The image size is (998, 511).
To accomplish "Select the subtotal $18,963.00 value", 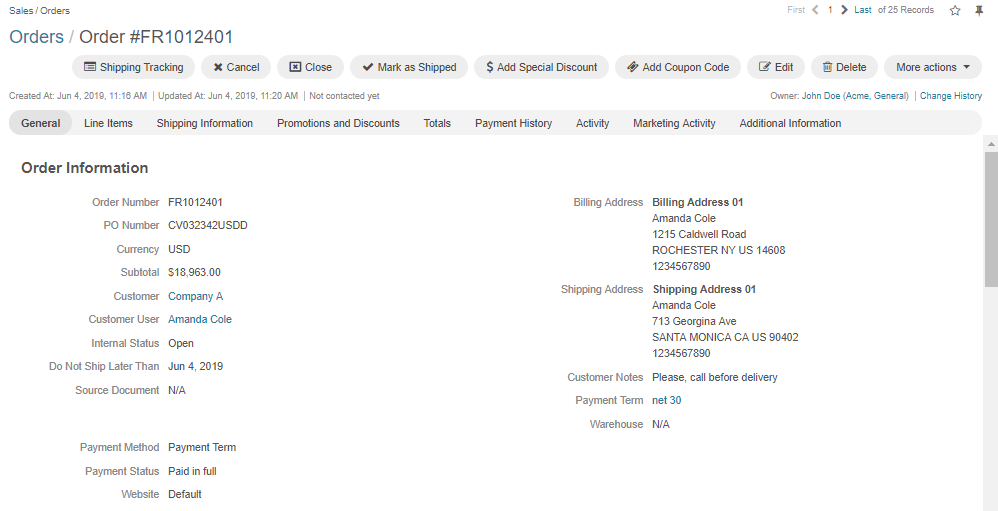I will pos(194,272).
